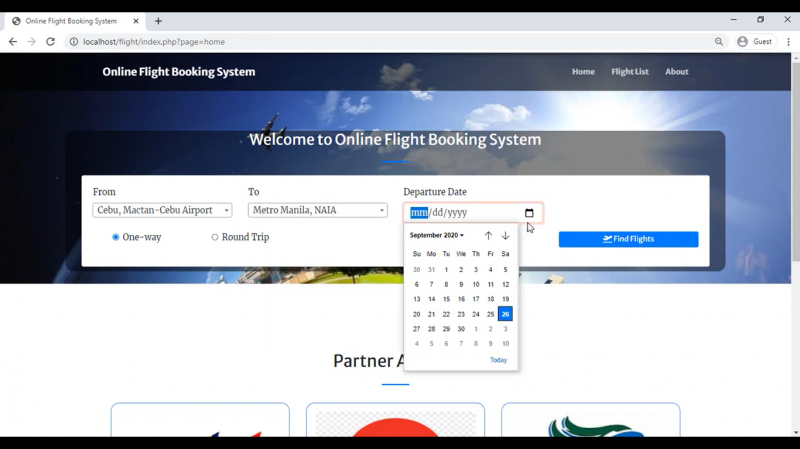Click the scrollbar up arrow
The width and height of the screenshot is (800, 449).
tap(795, 58)
